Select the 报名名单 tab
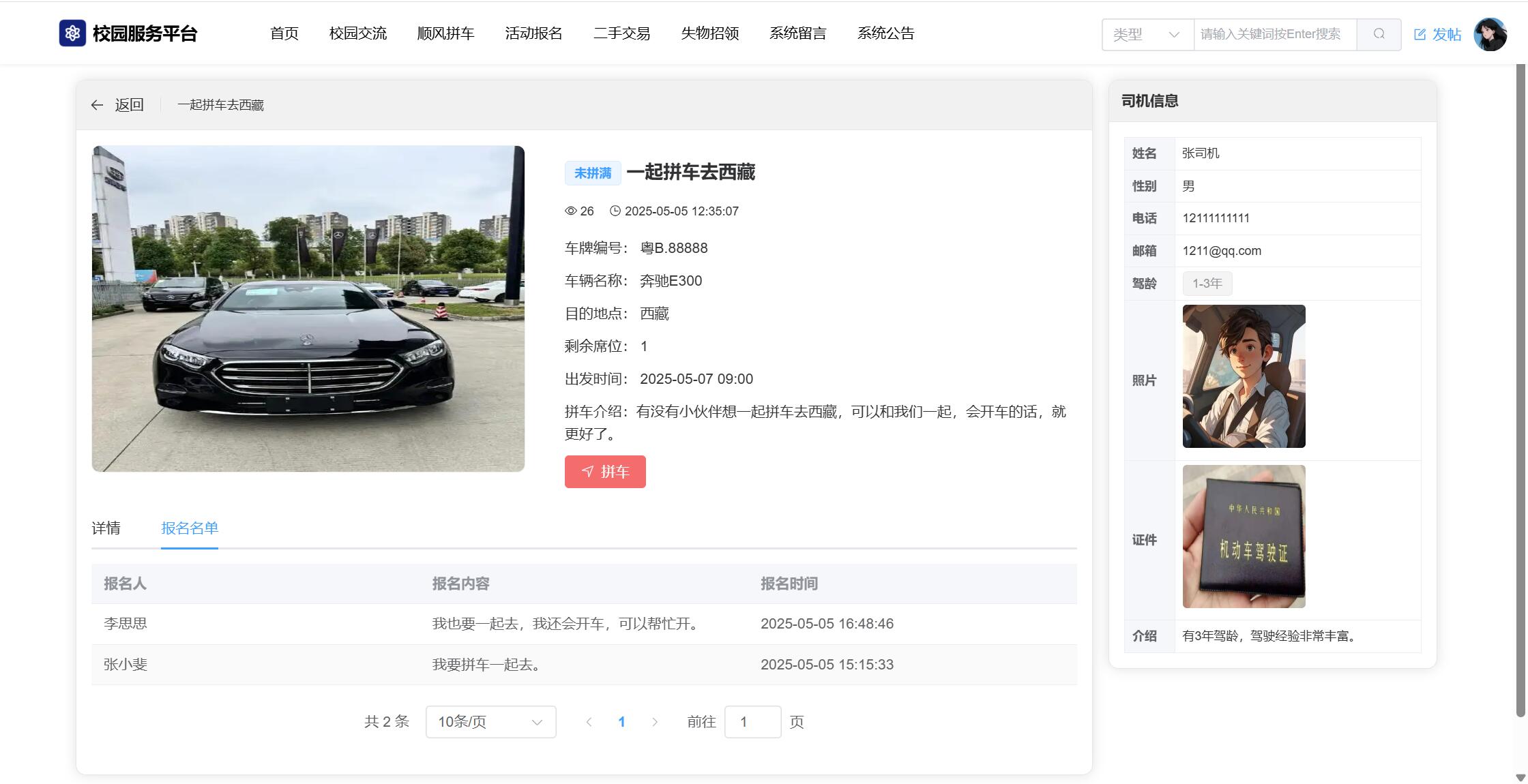The image size is (1528, 784). 190,528
